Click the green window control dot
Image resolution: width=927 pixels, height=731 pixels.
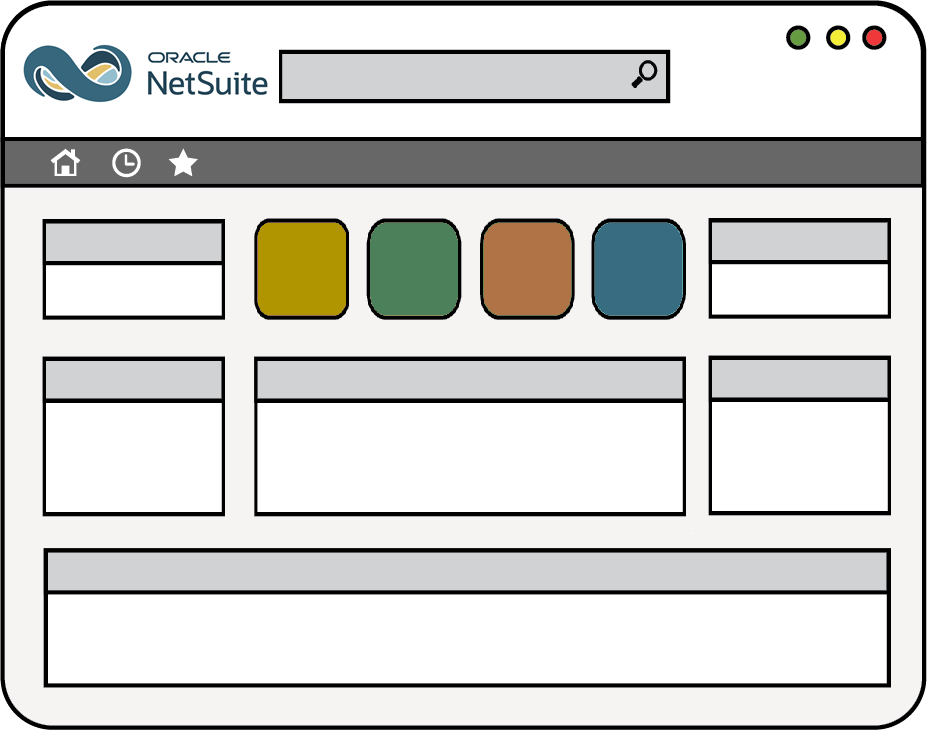pos(798,38)
